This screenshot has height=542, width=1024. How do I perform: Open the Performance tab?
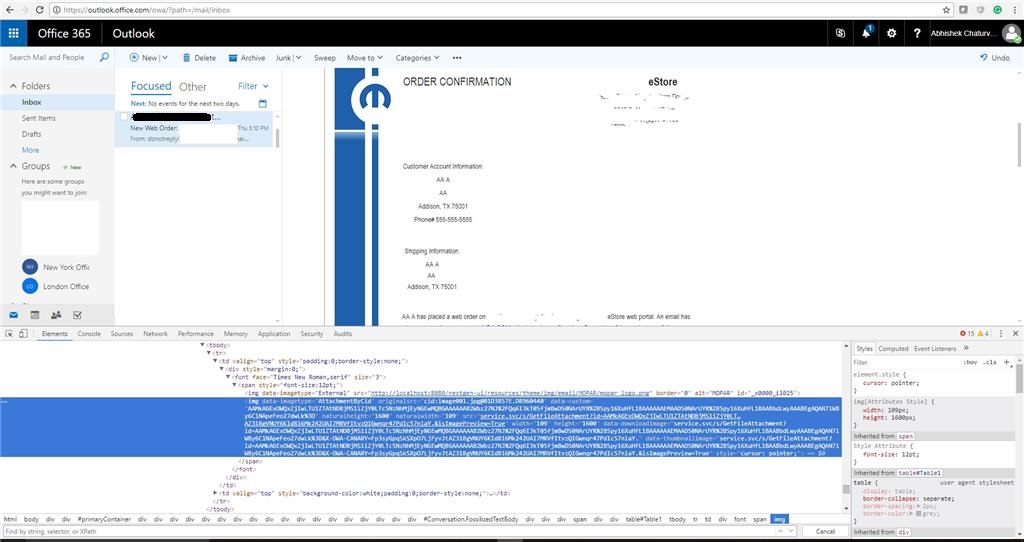(x=195, y=333)
